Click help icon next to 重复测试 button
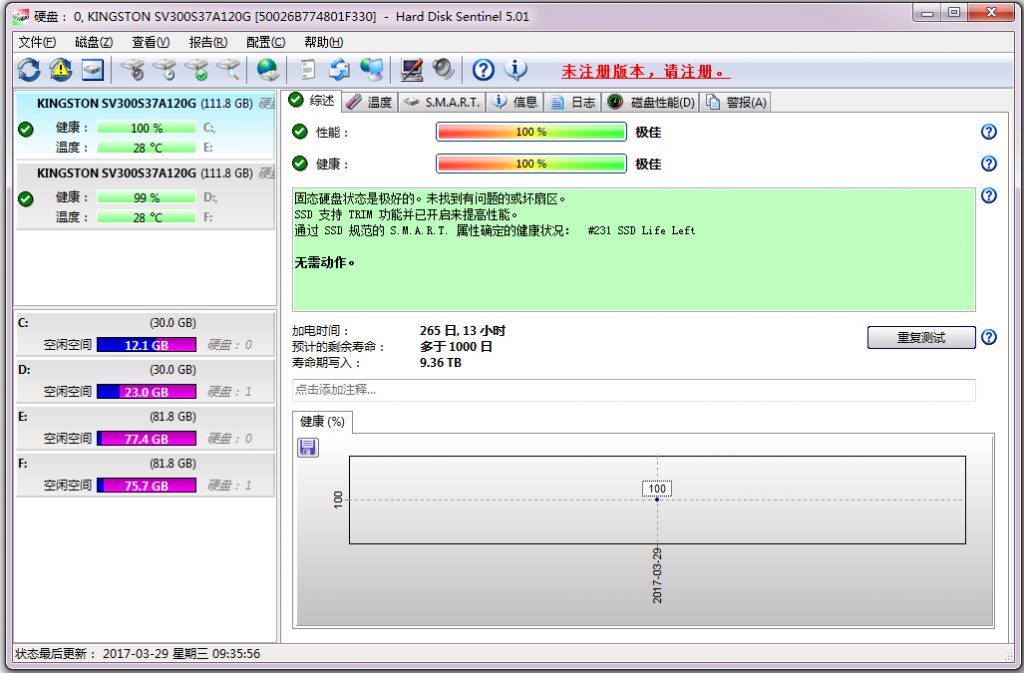The image size is (1024, 673). pyautogui.click(x=989, y=337)
